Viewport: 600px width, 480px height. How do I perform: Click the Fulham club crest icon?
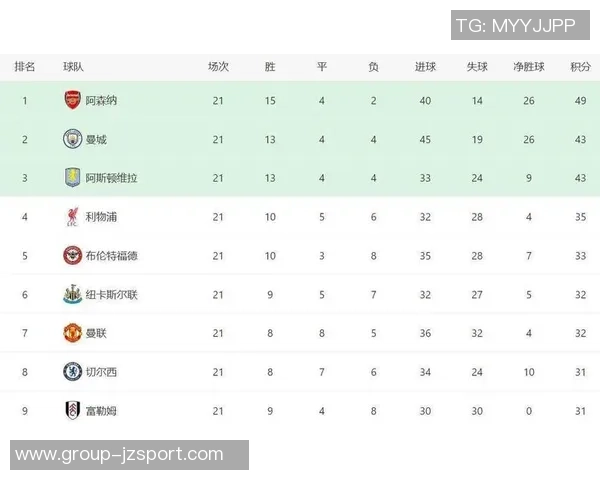point(72,411)
